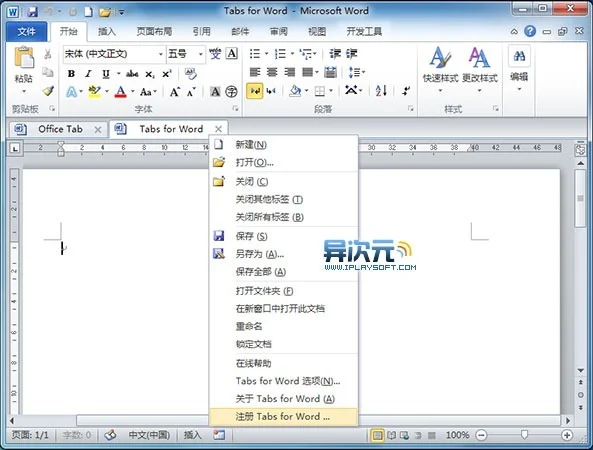Open Change Styles (更改样式) menu
Viewport: 593px width, 450px height.
[x=480, y=70]
